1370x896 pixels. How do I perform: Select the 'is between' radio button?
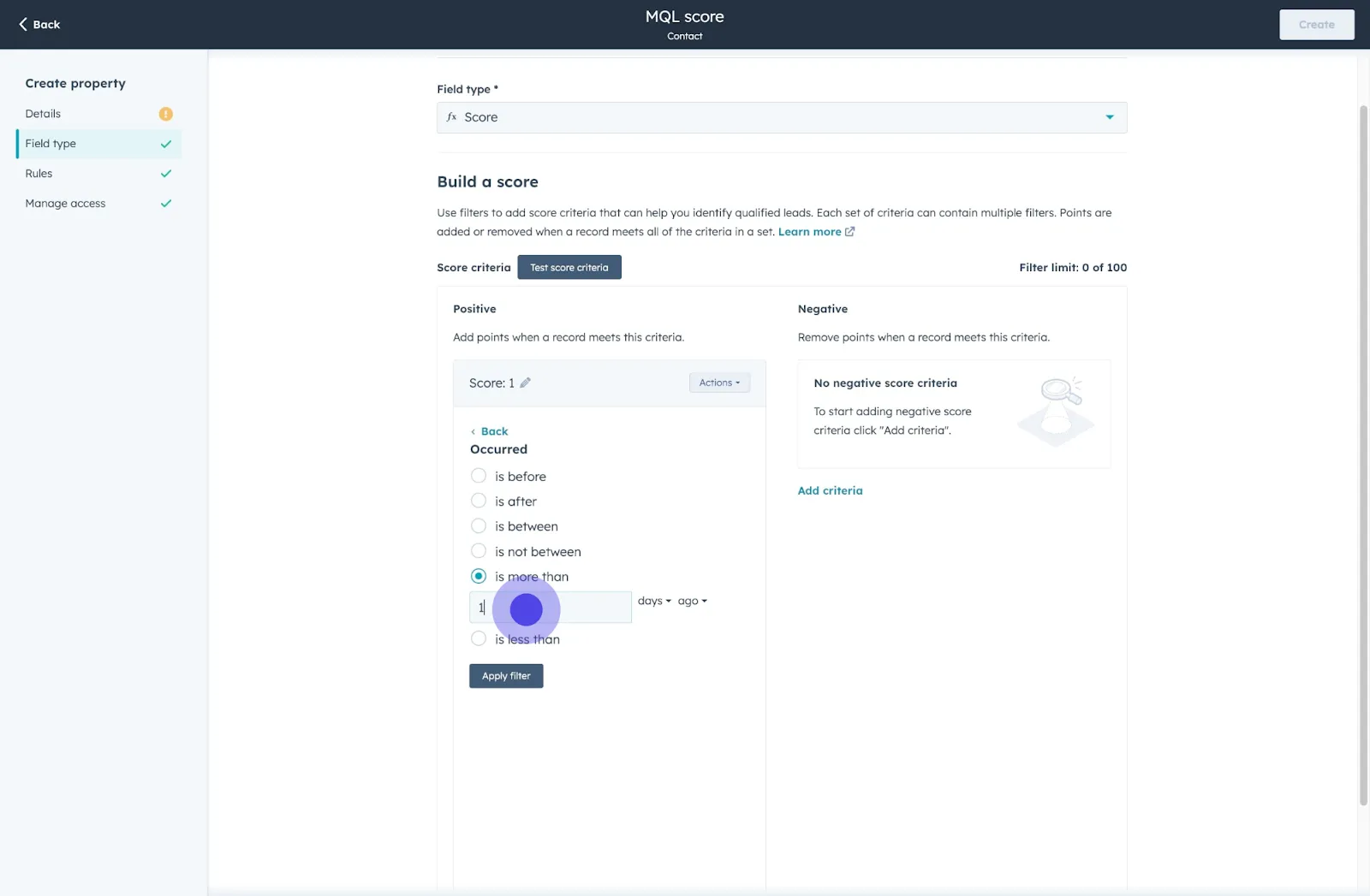(479, 525)
